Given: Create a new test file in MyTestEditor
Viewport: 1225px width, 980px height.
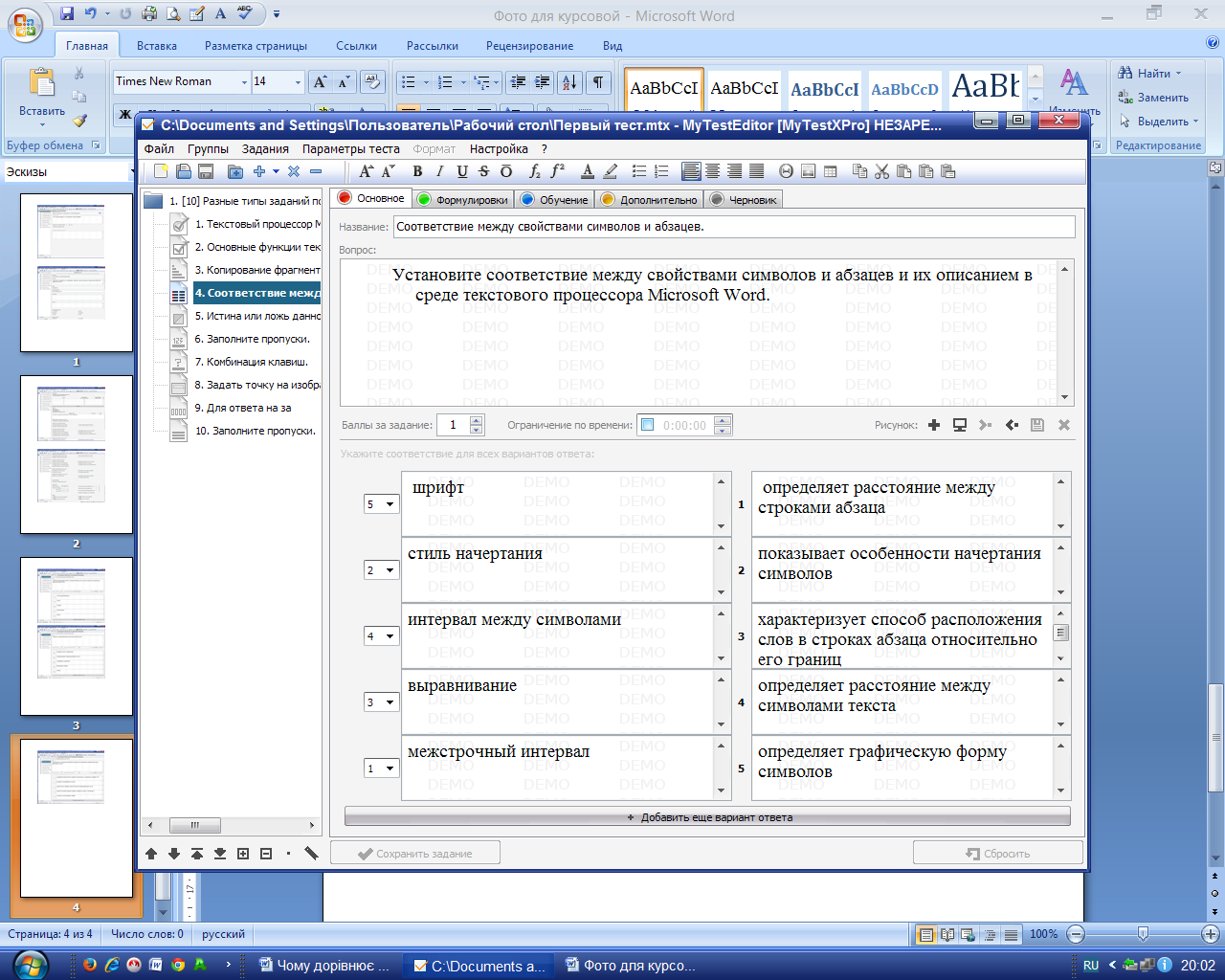Looking at the screenshot, I should pos(161,171).
